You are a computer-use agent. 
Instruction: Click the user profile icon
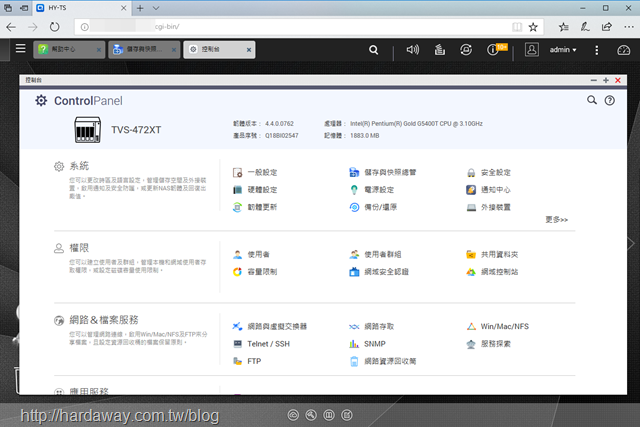531,50
